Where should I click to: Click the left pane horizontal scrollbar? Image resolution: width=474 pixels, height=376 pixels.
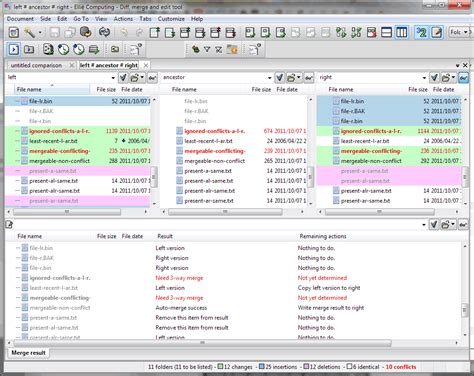click(67, 212)
